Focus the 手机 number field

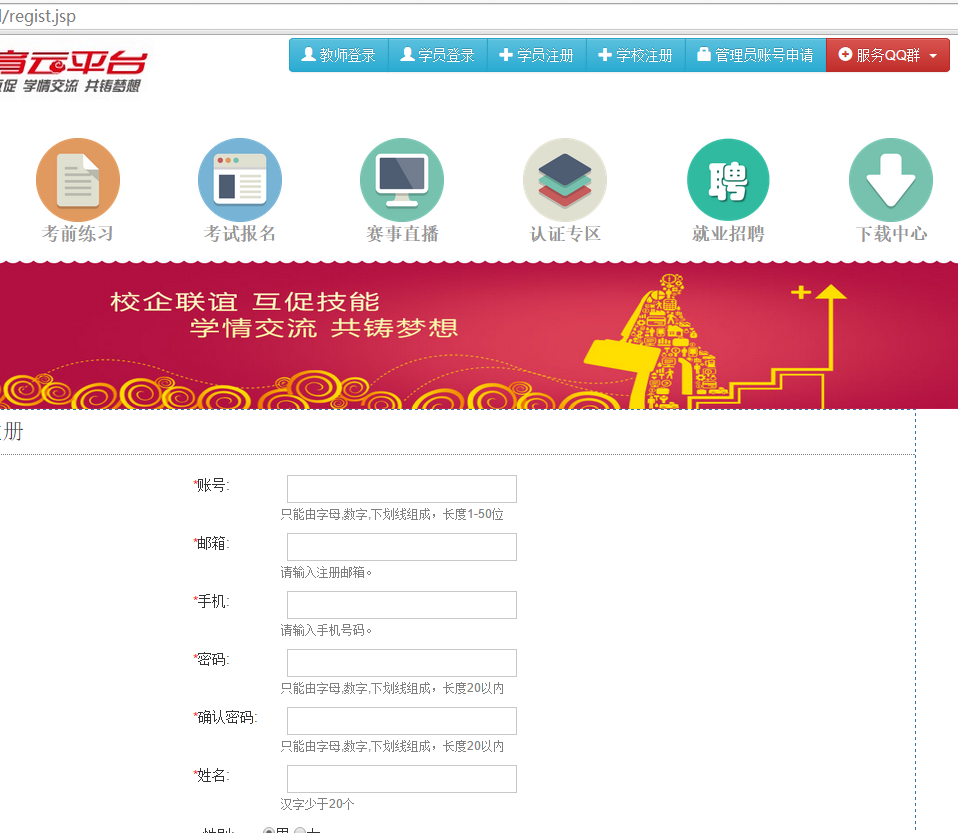[401, 605]
